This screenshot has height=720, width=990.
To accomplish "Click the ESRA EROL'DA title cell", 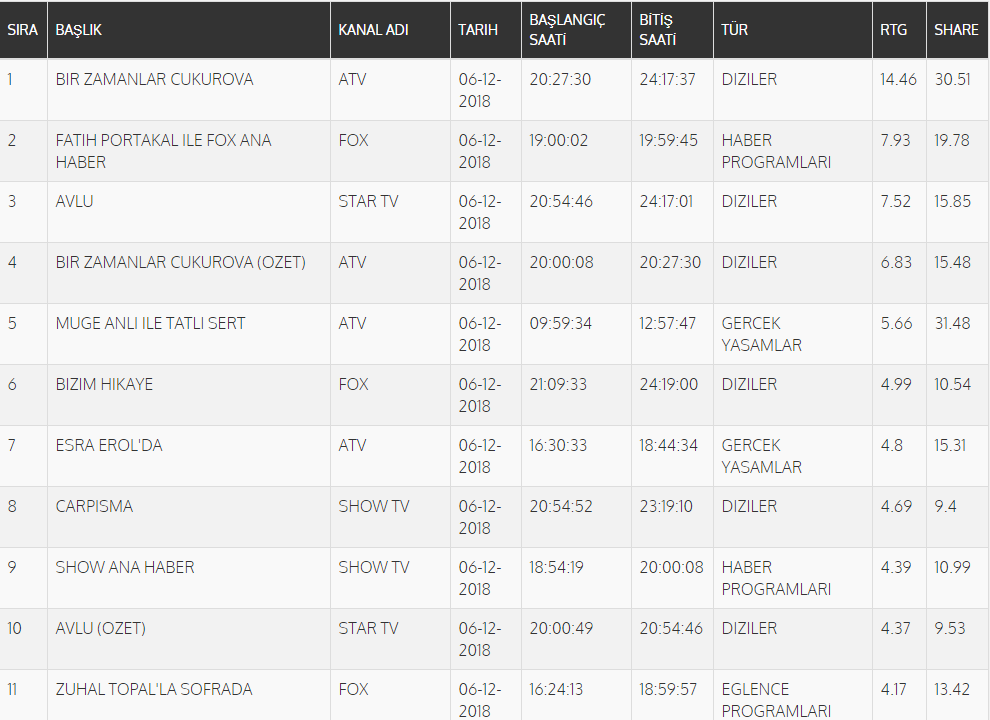I will 108,446.
